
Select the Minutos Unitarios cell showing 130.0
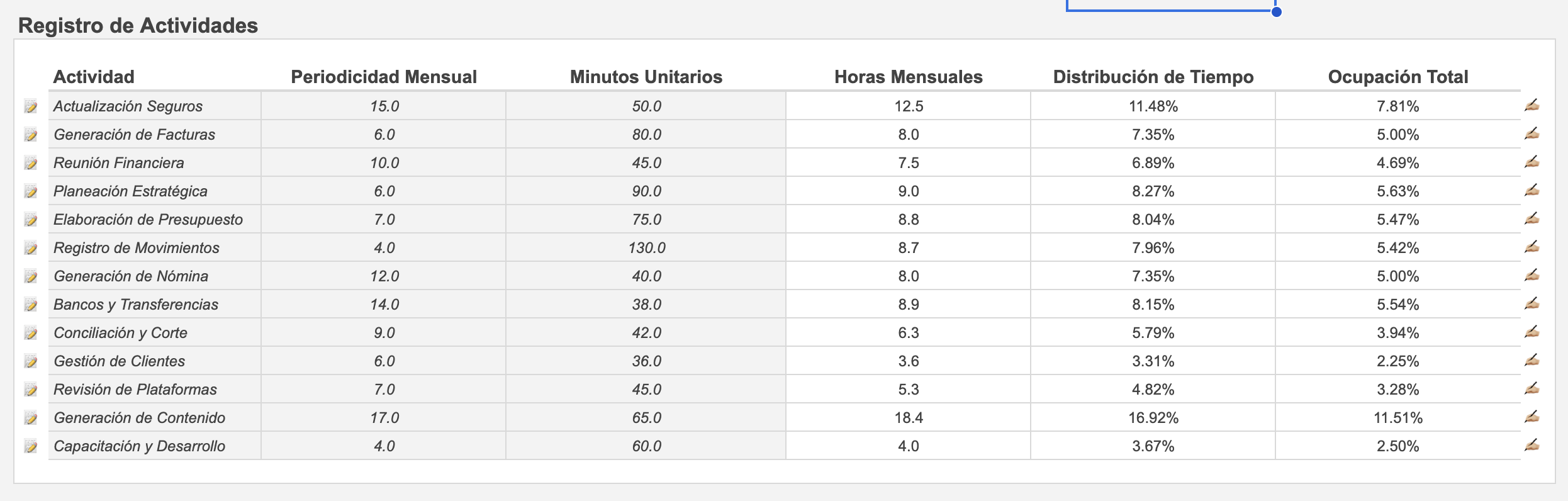[x=647, y=247]
